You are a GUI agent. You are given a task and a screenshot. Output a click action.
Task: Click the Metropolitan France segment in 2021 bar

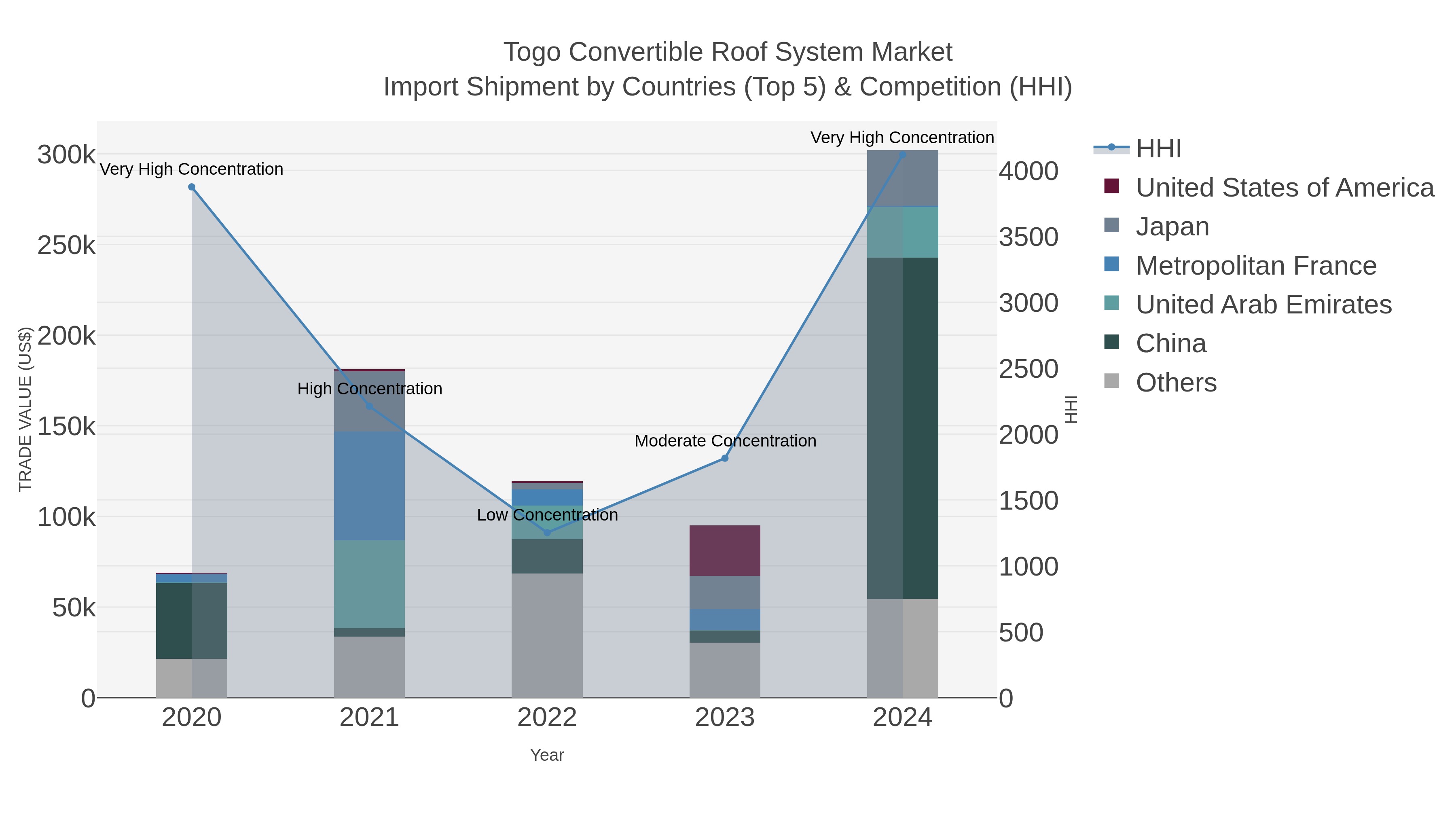(x=370, y=486)
